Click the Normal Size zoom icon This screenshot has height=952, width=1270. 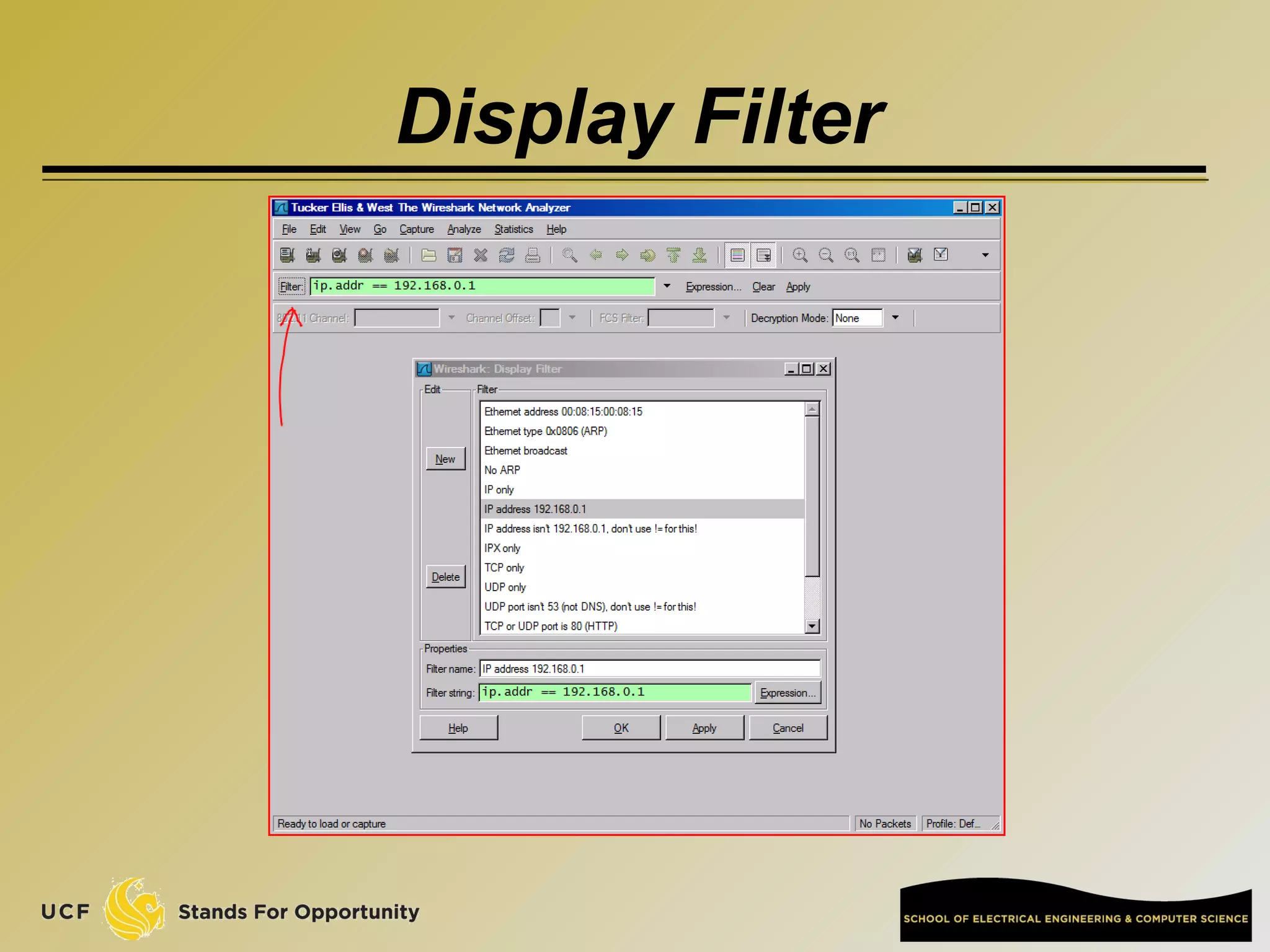point(853,255)
